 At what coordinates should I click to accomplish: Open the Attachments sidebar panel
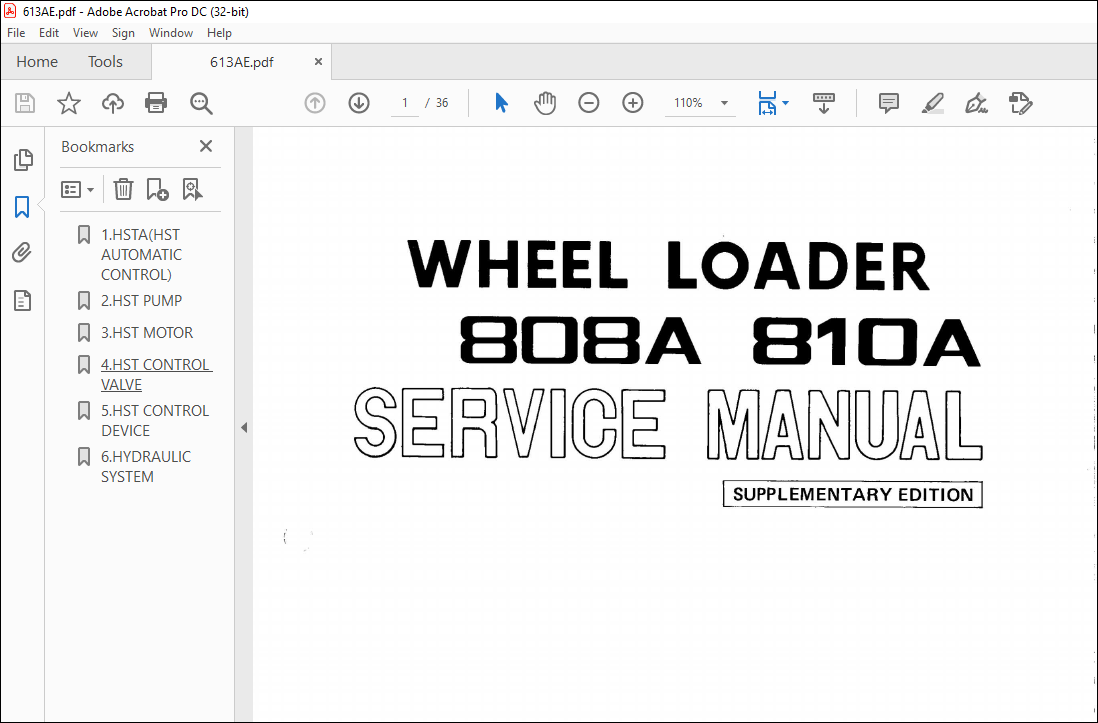(x=22, y=252)
